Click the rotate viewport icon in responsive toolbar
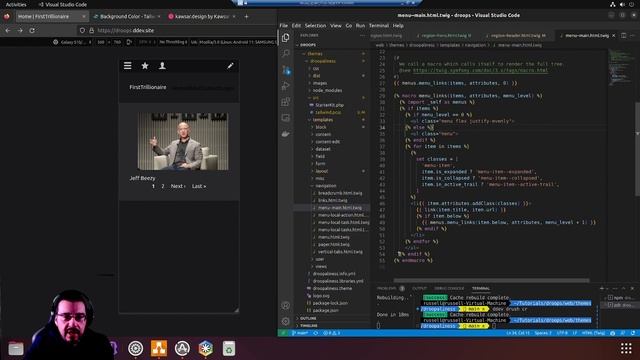Viewport: 640px width, 360px height. (x=129, y=42)
